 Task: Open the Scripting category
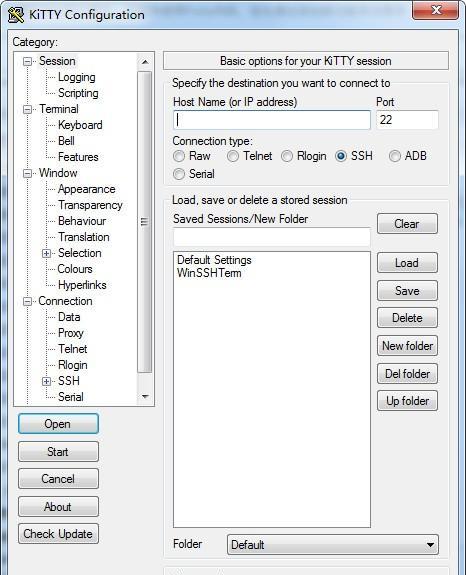78,93
